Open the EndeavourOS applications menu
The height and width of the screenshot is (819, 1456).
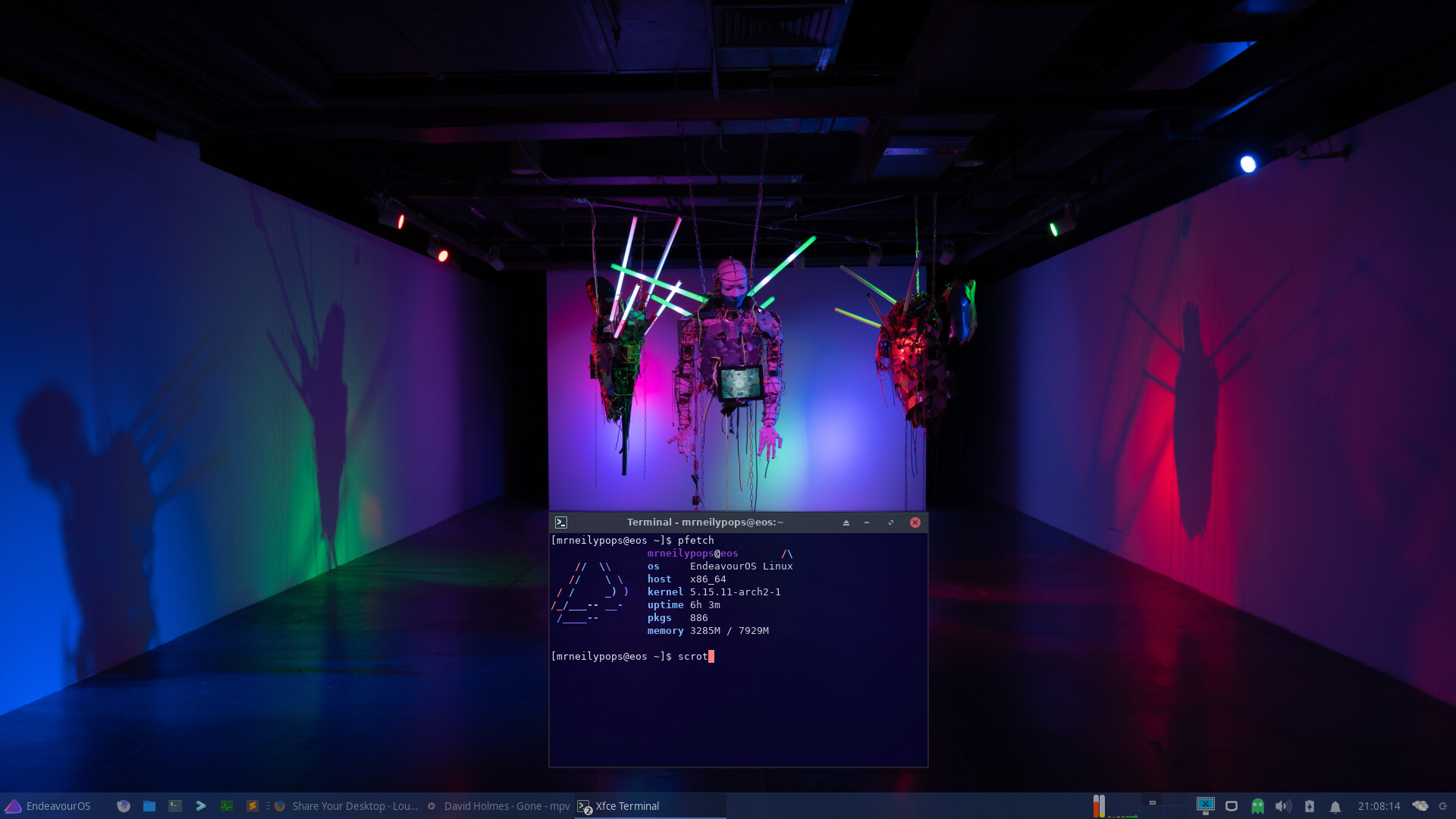pyautogui.click(x=47, y=806)
